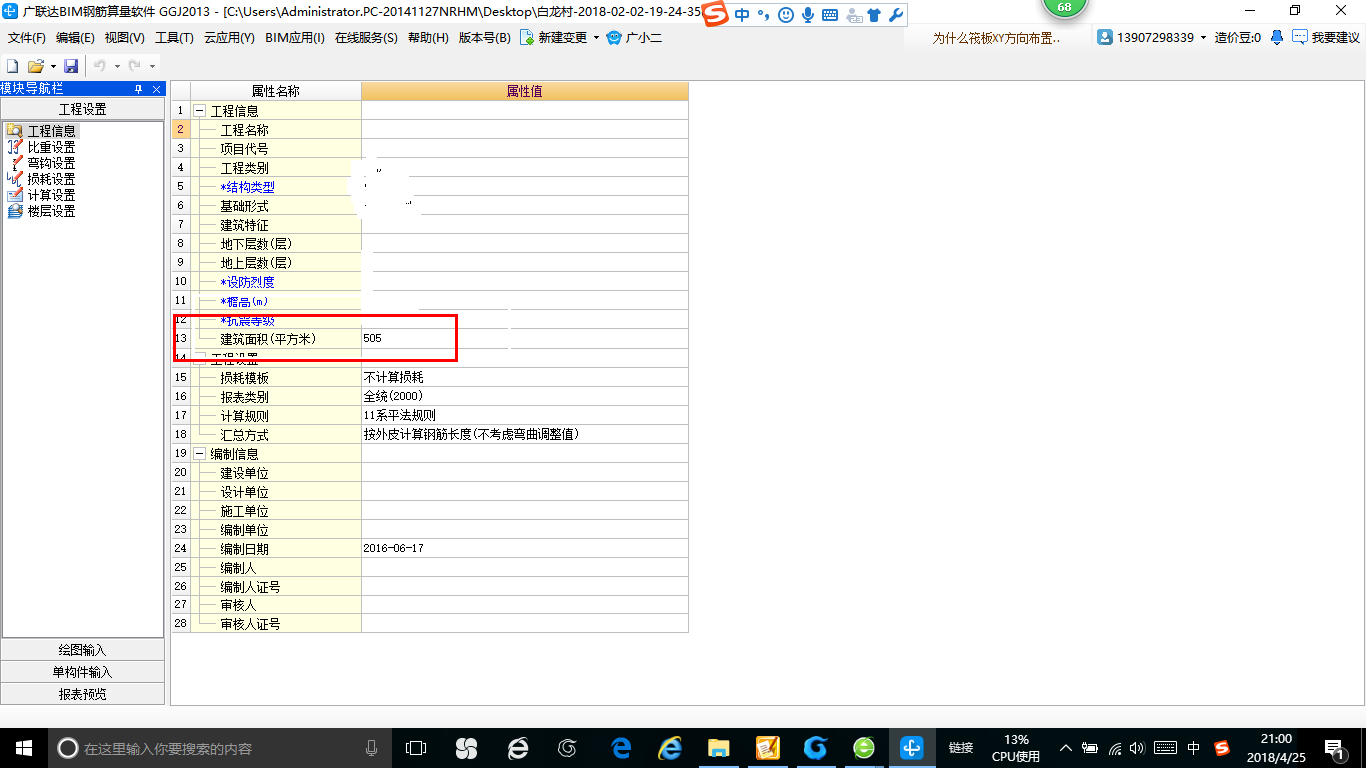This screenshot has width=1366, height=768.
Task: Open Task View on the taskbar
Action: click(416, 748)
